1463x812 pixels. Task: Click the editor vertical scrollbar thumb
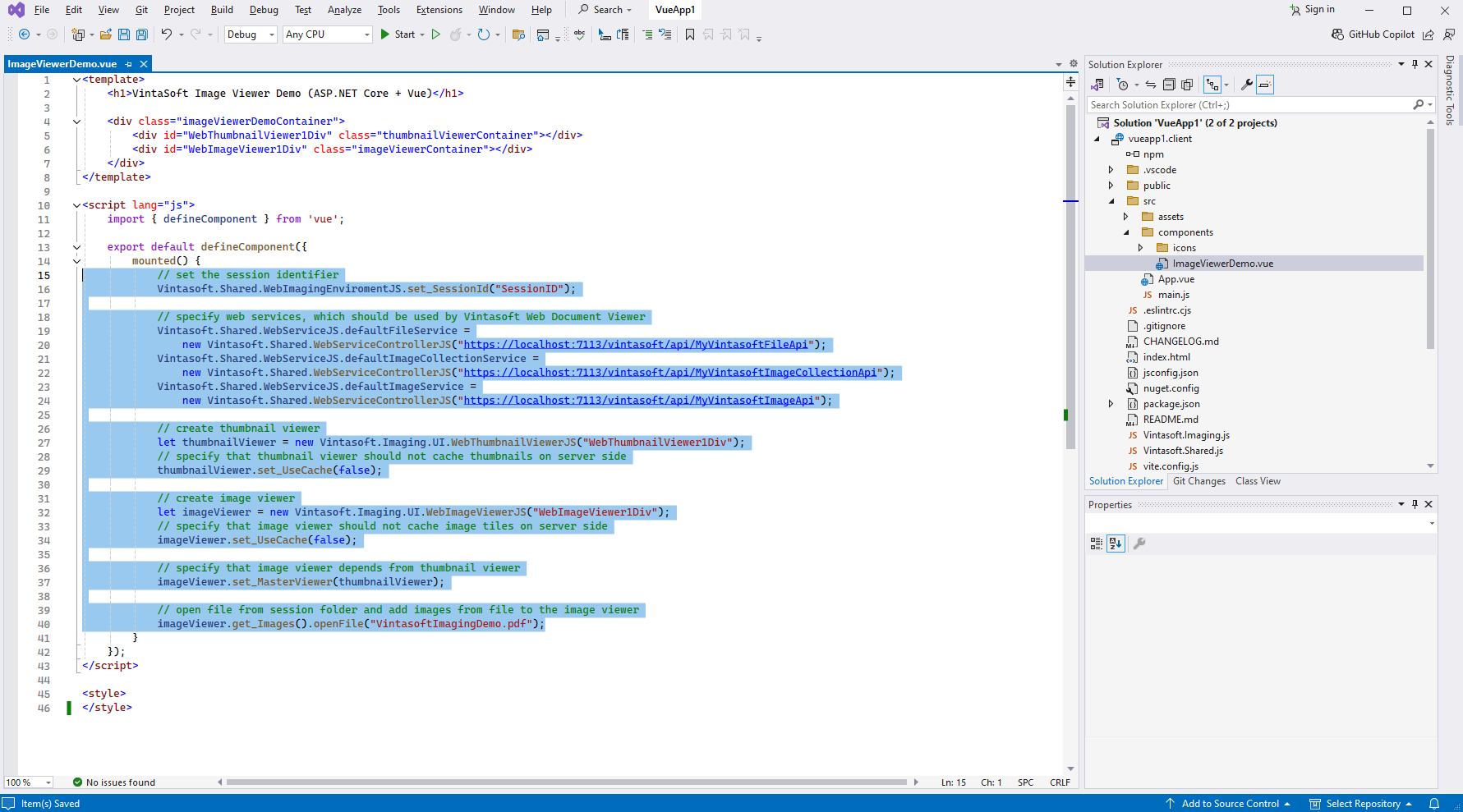1070,276
